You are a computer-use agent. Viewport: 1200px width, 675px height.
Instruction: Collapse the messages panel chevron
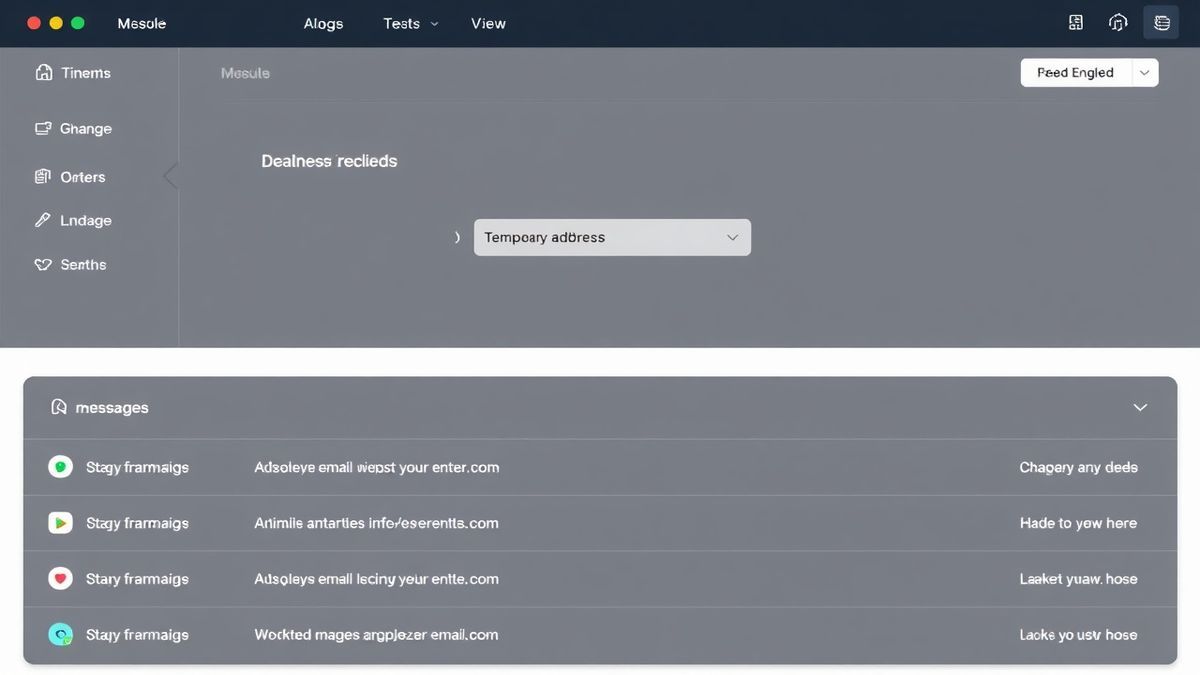click(1140, 408)
